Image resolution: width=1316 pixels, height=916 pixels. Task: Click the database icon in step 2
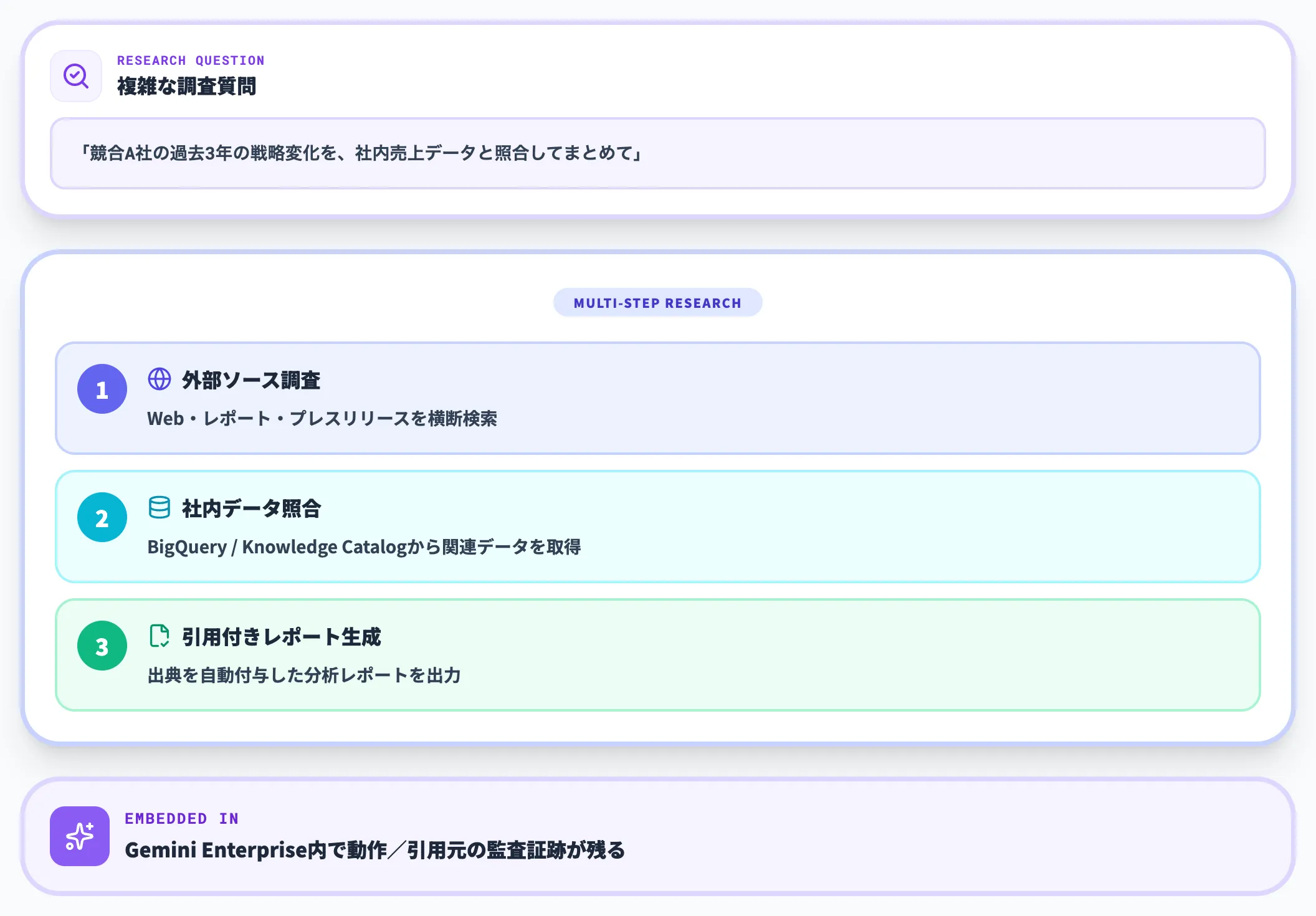tap(160, 508)
